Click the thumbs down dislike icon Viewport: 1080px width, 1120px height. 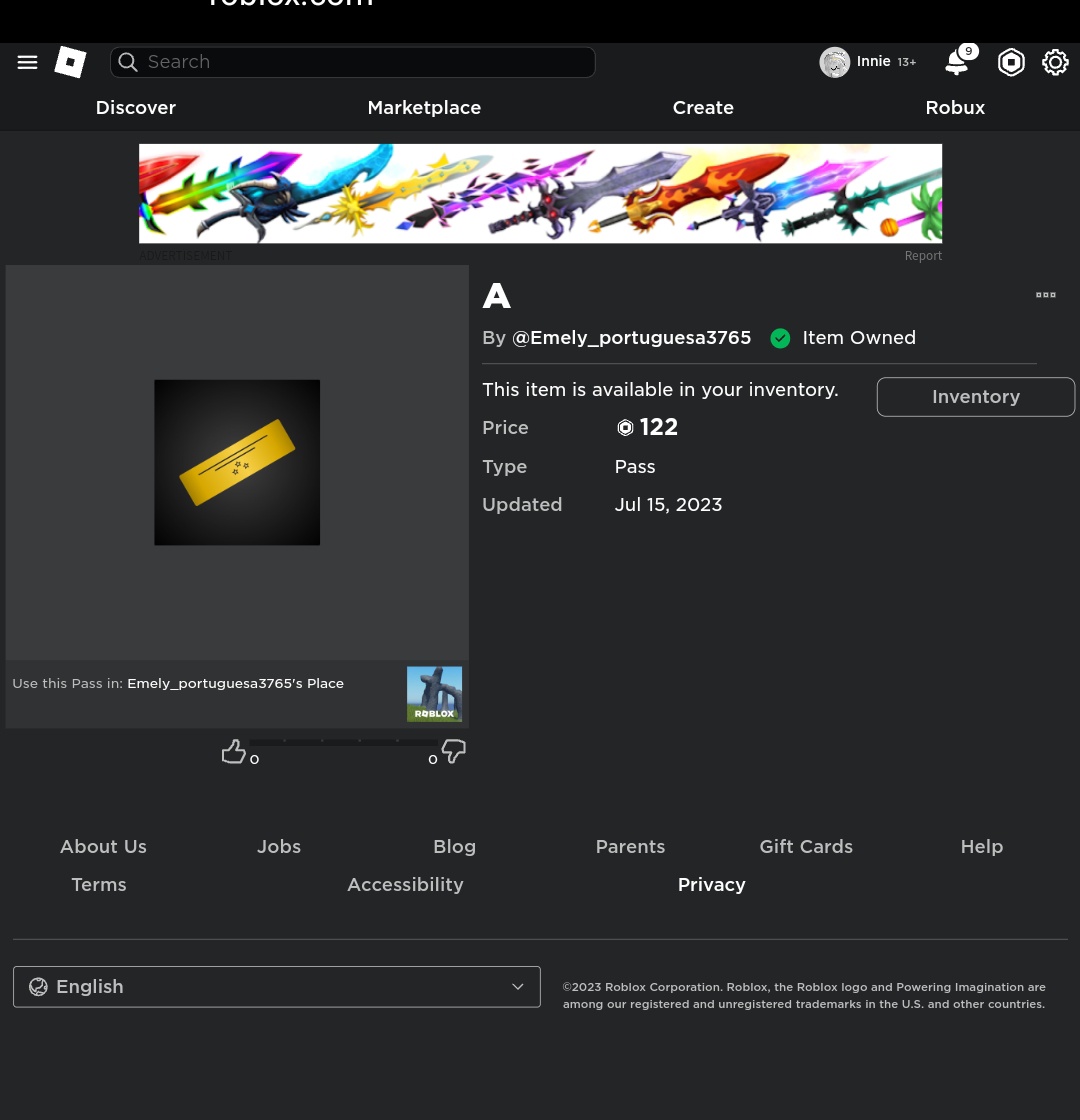(x=454, y=751)
